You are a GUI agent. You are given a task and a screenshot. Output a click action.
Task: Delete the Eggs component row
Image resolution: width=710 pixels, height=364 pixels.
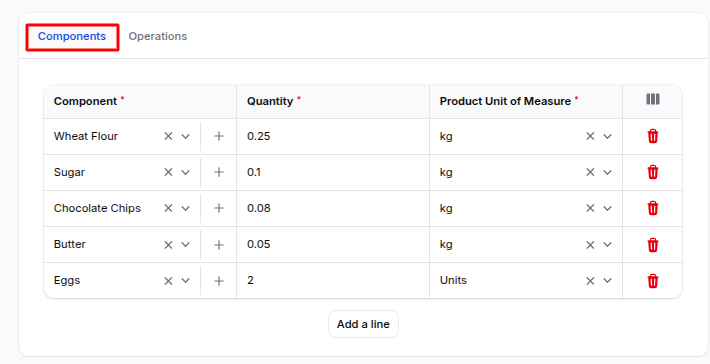coord(652,281)
